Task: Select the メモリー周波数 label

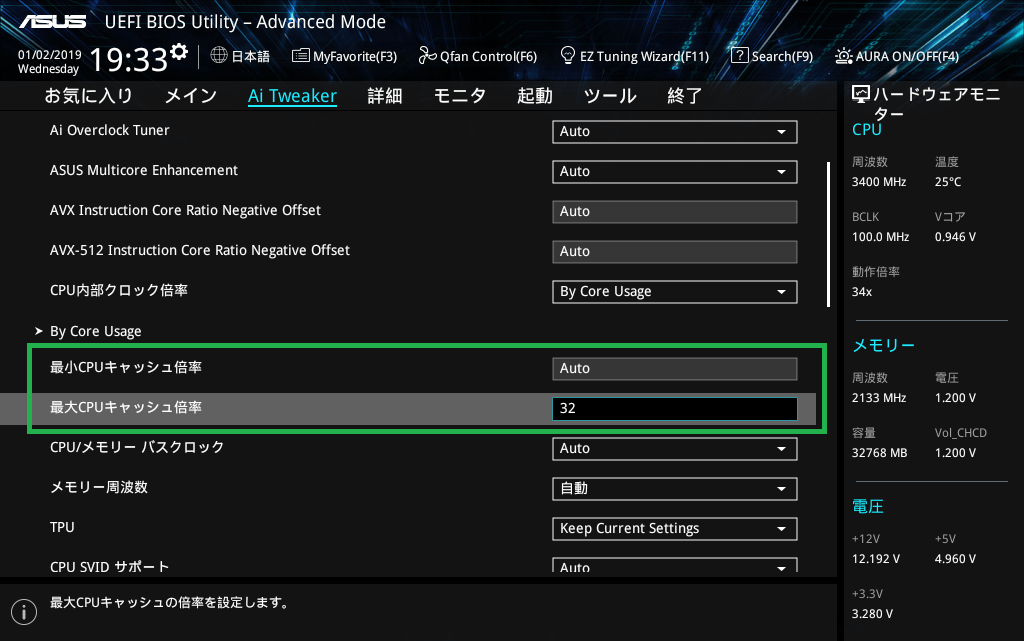Action: pos(99,487)
